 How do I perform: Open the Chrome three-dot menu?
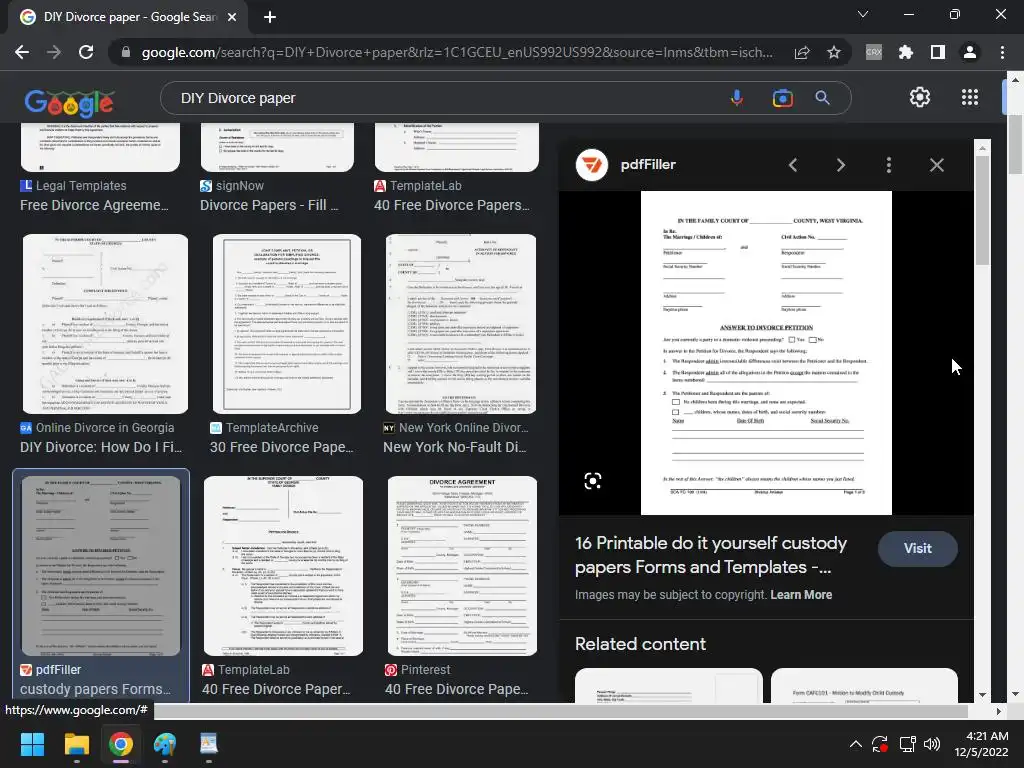[1002, 52]
